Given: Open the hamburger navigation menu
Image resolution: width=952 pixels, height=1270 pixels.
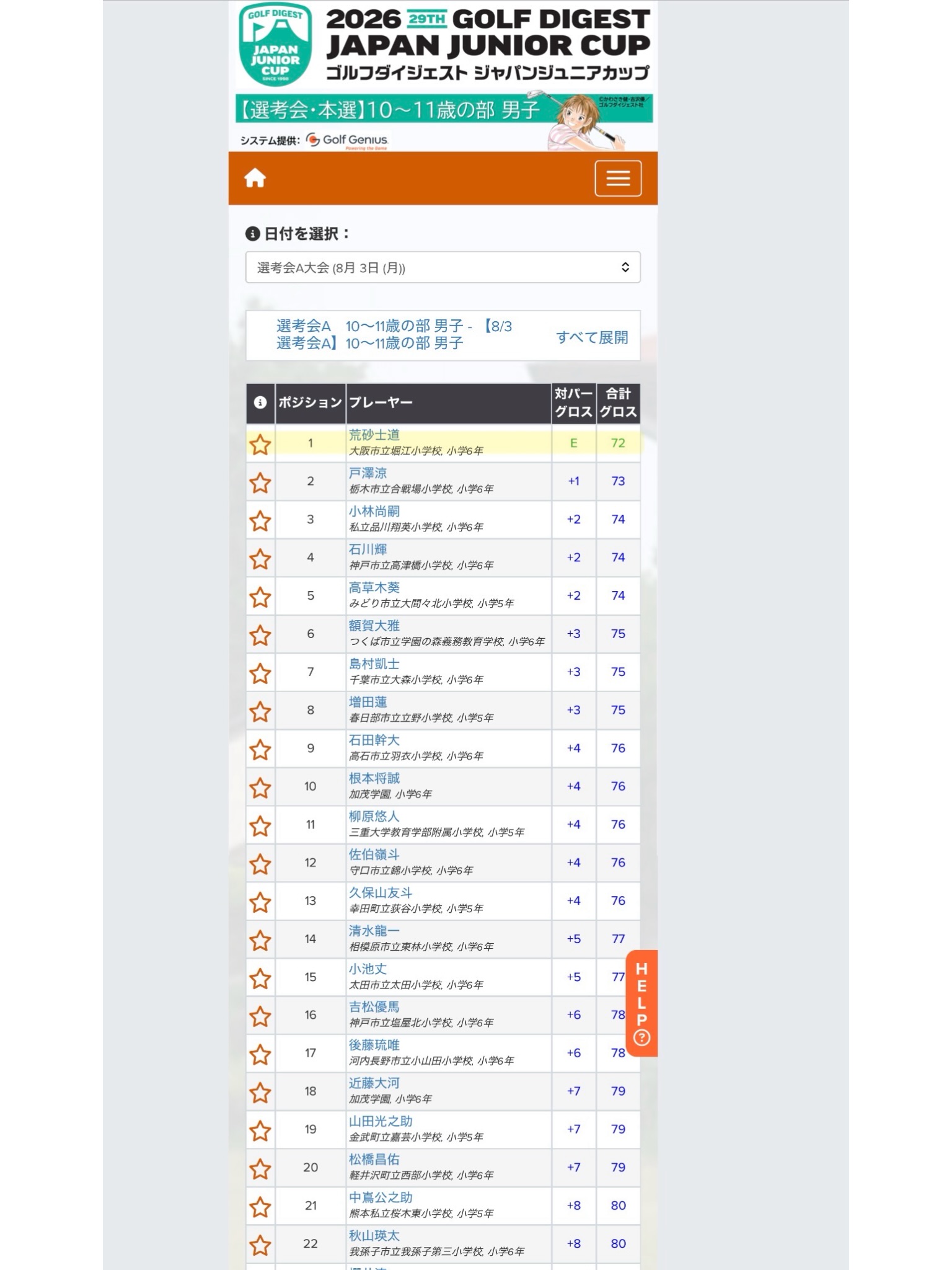Looking at the screenshot, I should point(618,179).
